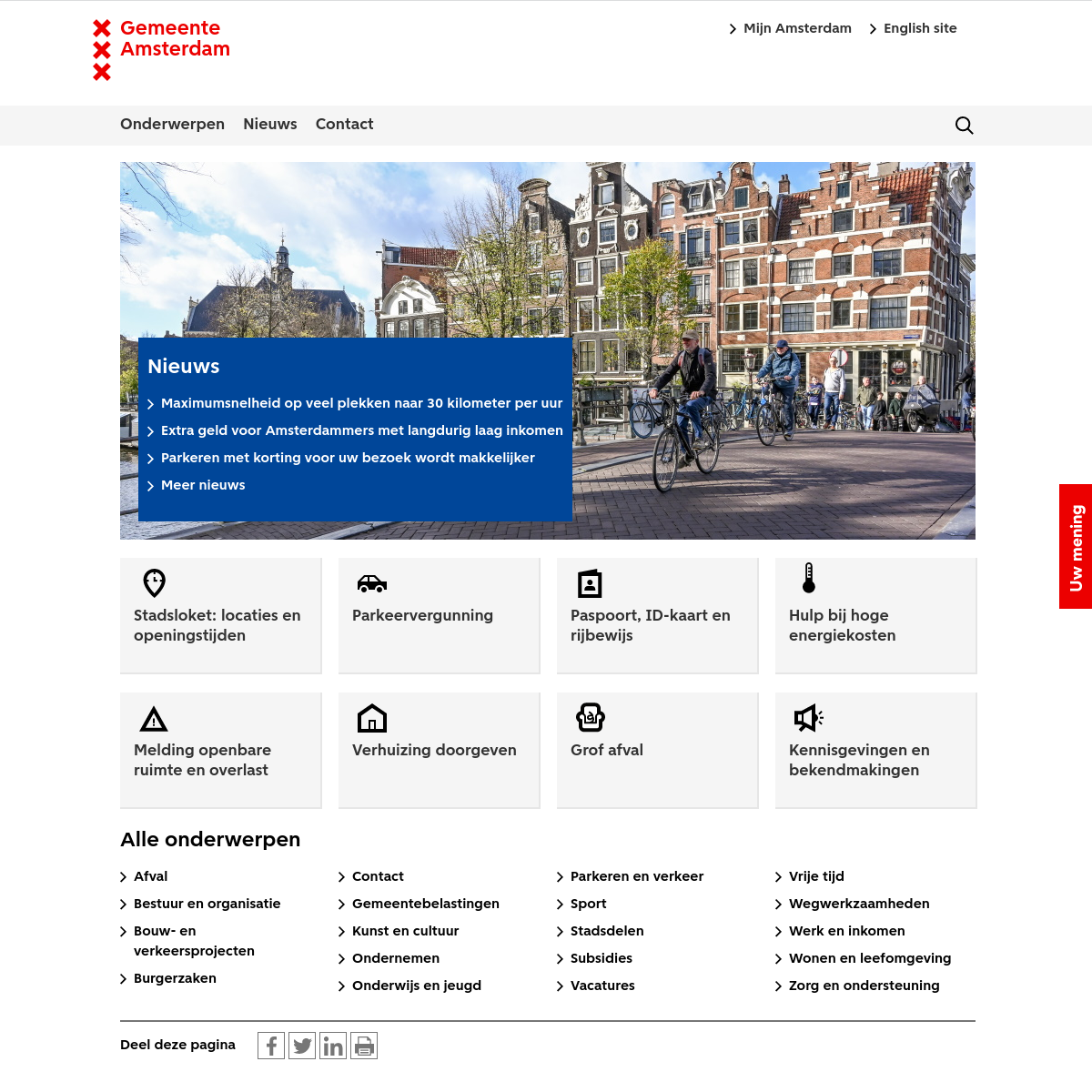Click the thermometer energy costs icon
The image size is (1092, 1092).
[809, 578]
